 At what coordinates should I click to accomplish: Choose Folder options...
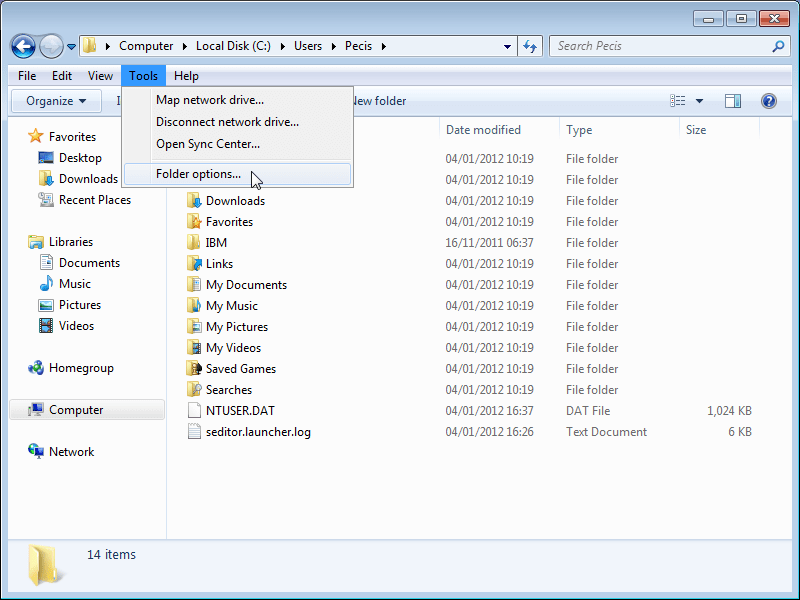(238, 174)
